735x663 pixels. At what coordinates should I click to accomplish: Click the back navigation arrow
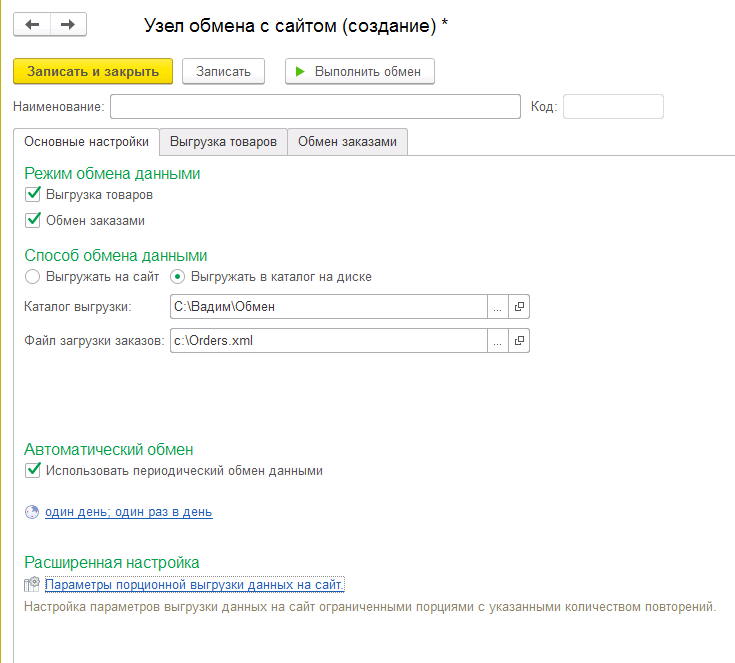click(32, 25)
